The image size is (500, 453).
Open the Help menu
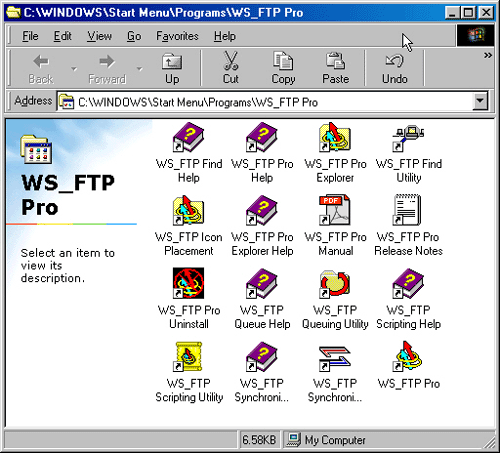coord(225,36)
